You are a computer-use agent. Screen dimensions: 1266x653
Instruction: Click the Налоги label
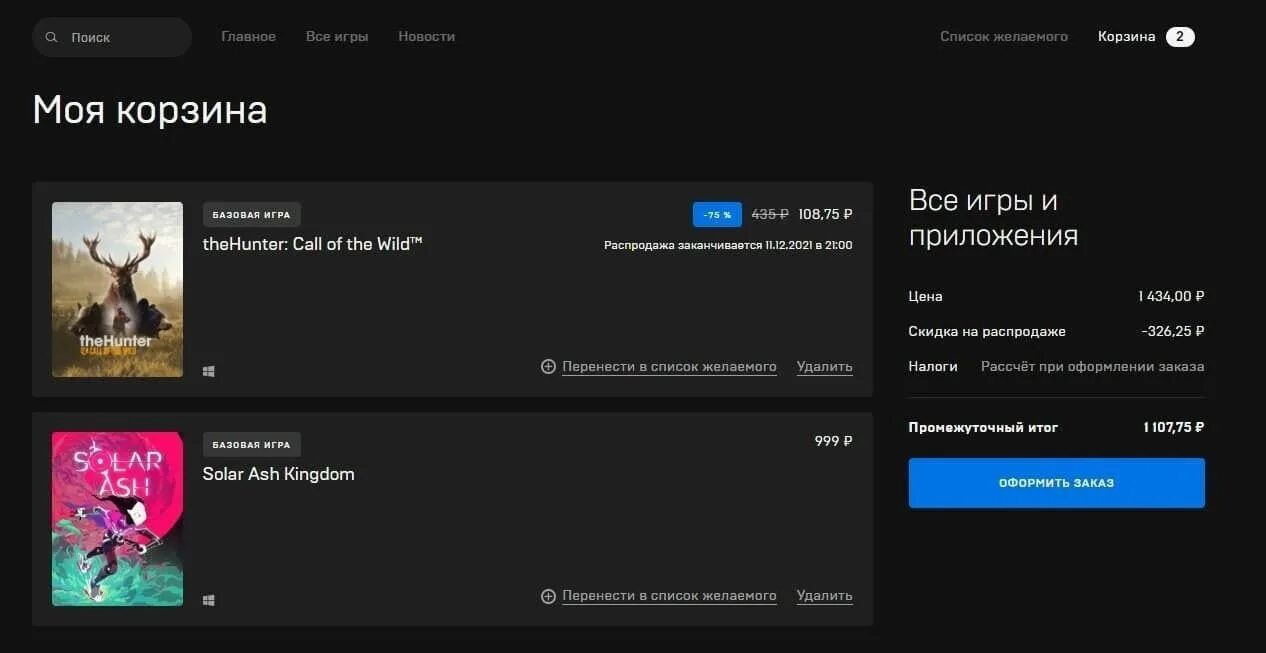tap(933, 367)
